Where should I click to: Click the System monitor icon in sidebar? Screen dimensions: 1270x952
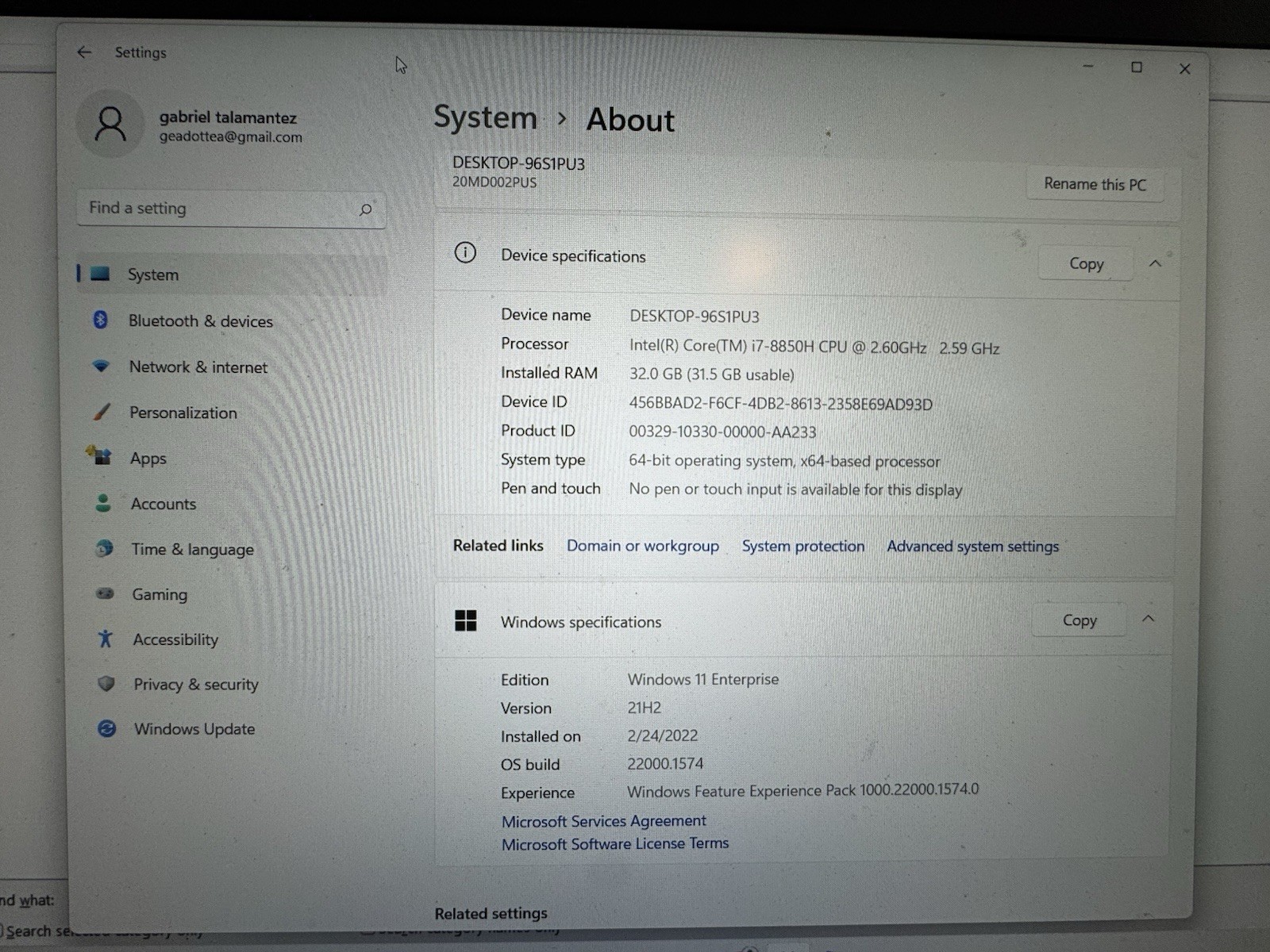(x=100, y=274)
